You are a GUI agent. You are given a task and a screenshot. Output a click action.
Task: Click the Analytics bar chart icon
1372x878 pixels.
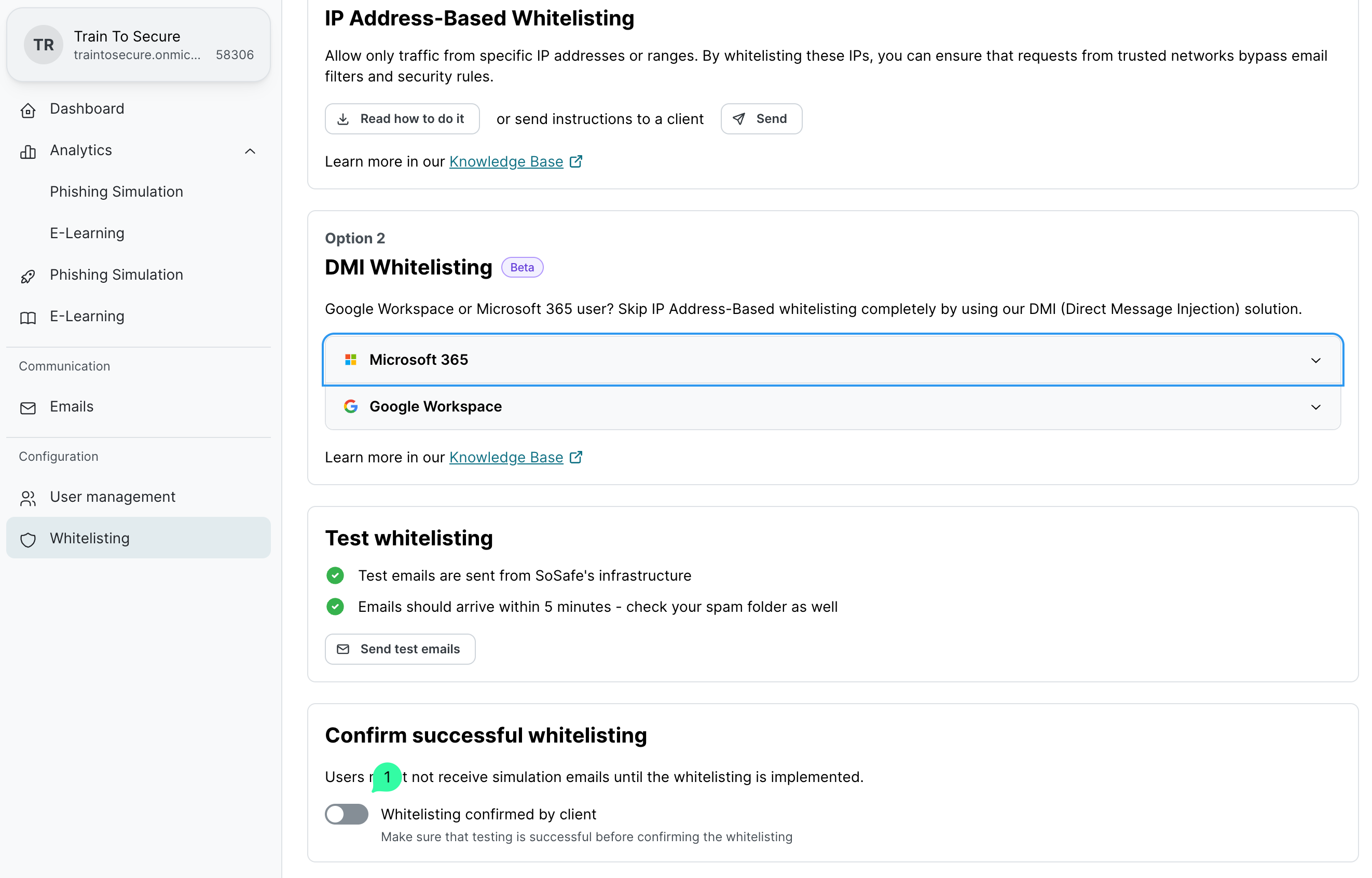tap(28, 151)
